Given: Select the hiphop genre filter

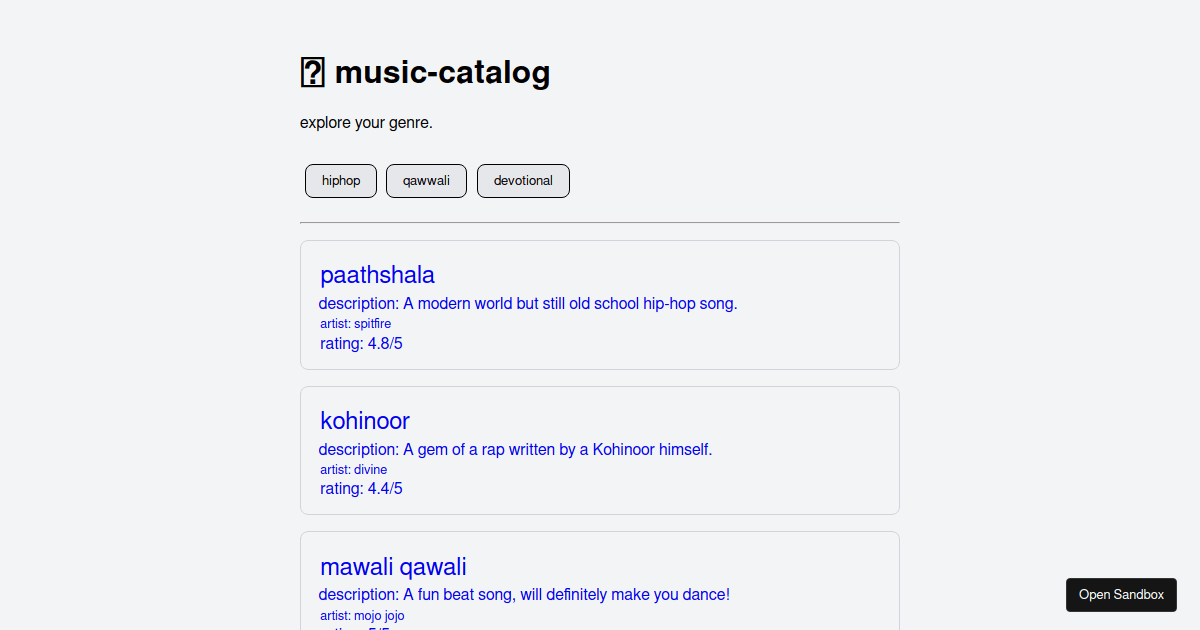Looking at the screenshot, I should click(340, 180).
